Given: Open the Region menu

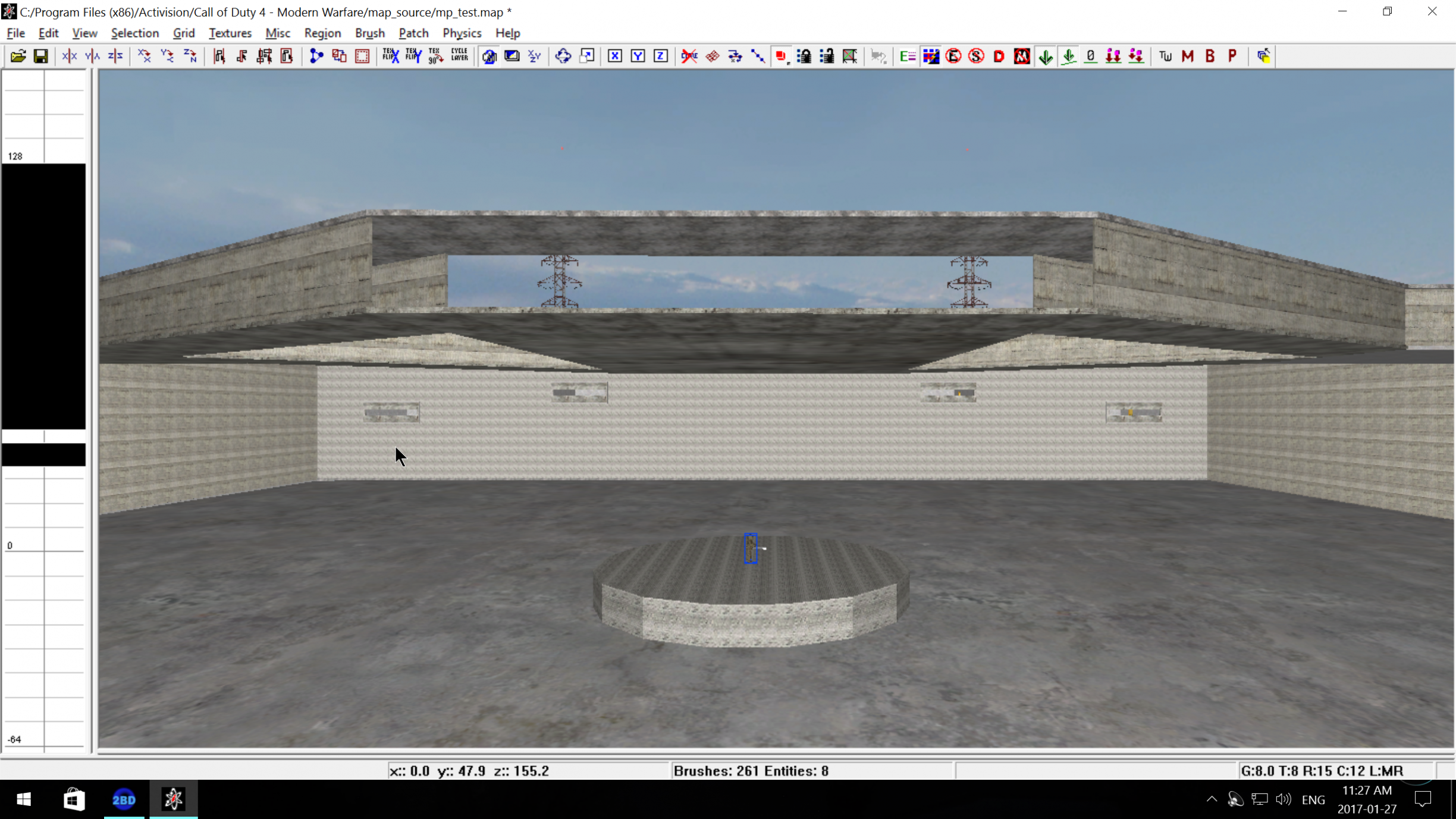Looking at the screenshot, I should pos(322,33).
